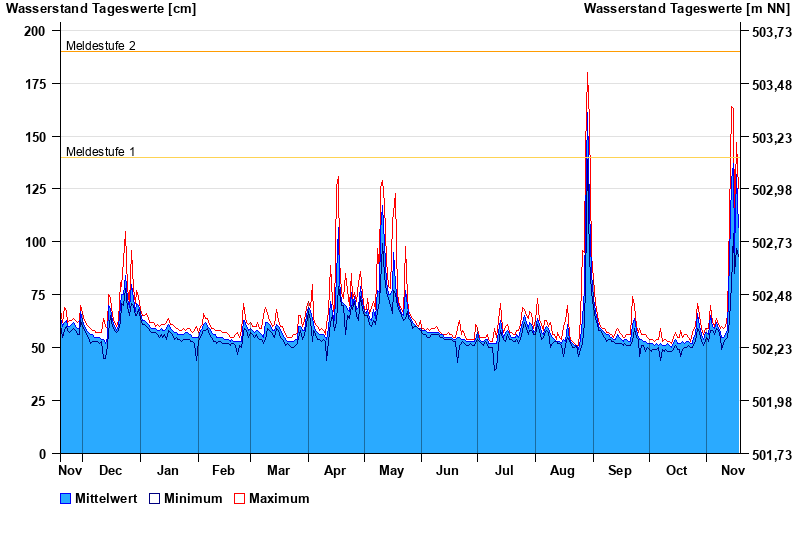Click the 'Wasserstand Tageswerte [cm]' axis title
Viewport: 800px width, 550px height.
point(101,9)
